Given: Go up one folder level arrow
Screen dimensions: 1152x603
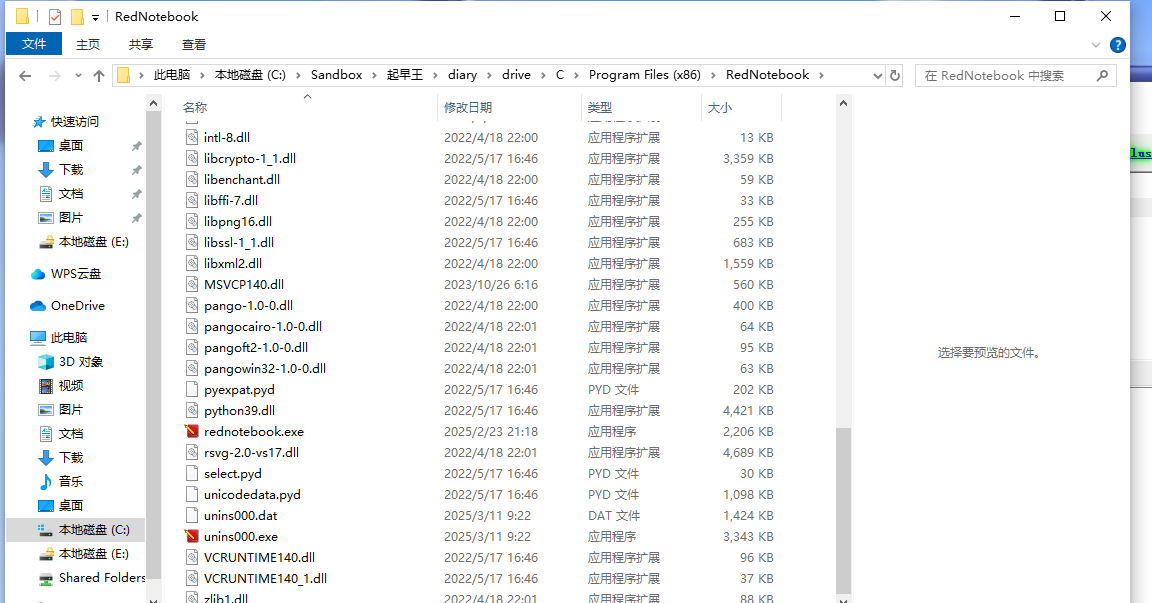Looking at the screenshot, I should click(99, 76).
